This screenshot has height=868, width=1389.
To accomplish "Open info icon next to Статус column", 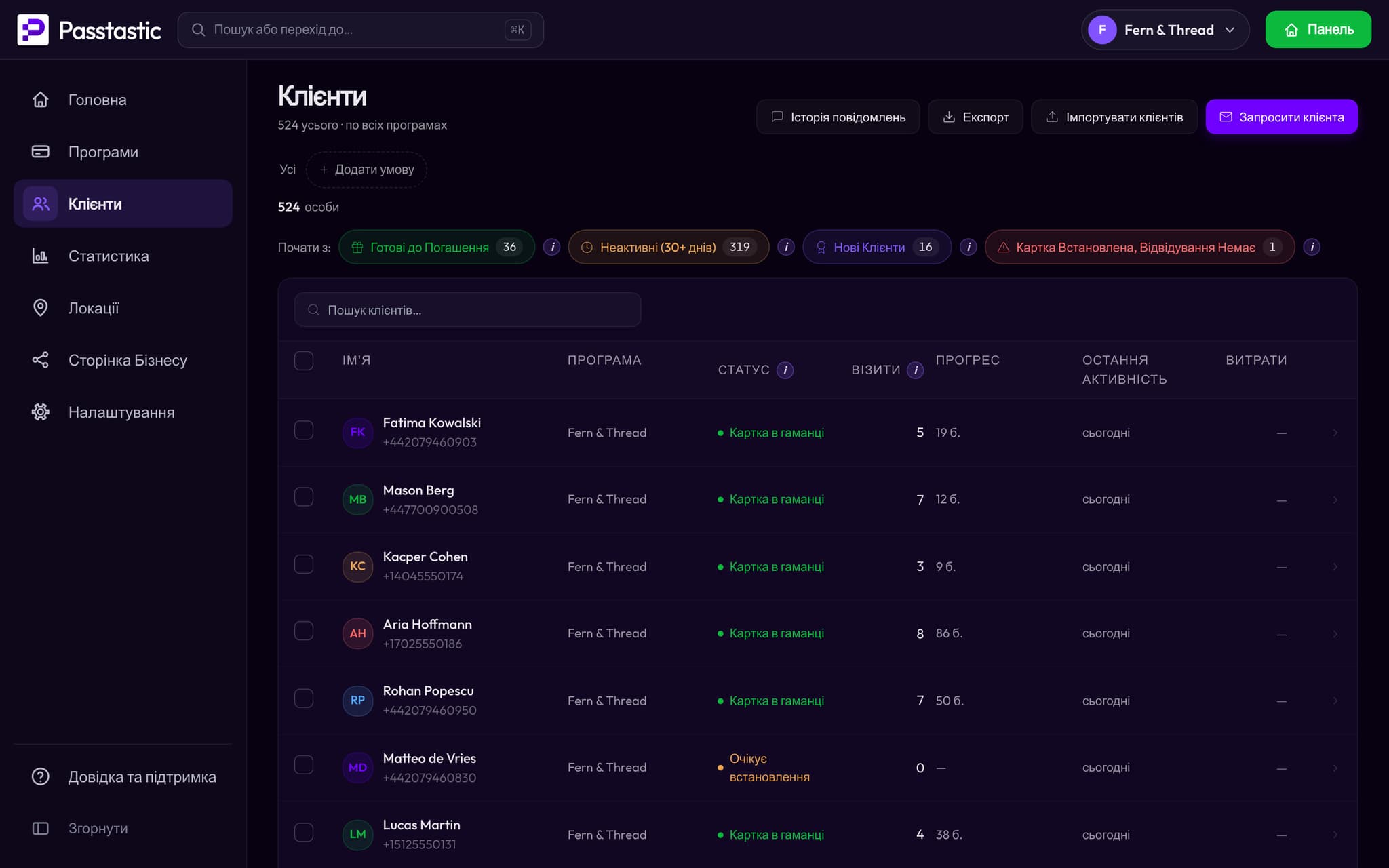I will point(785,370).
